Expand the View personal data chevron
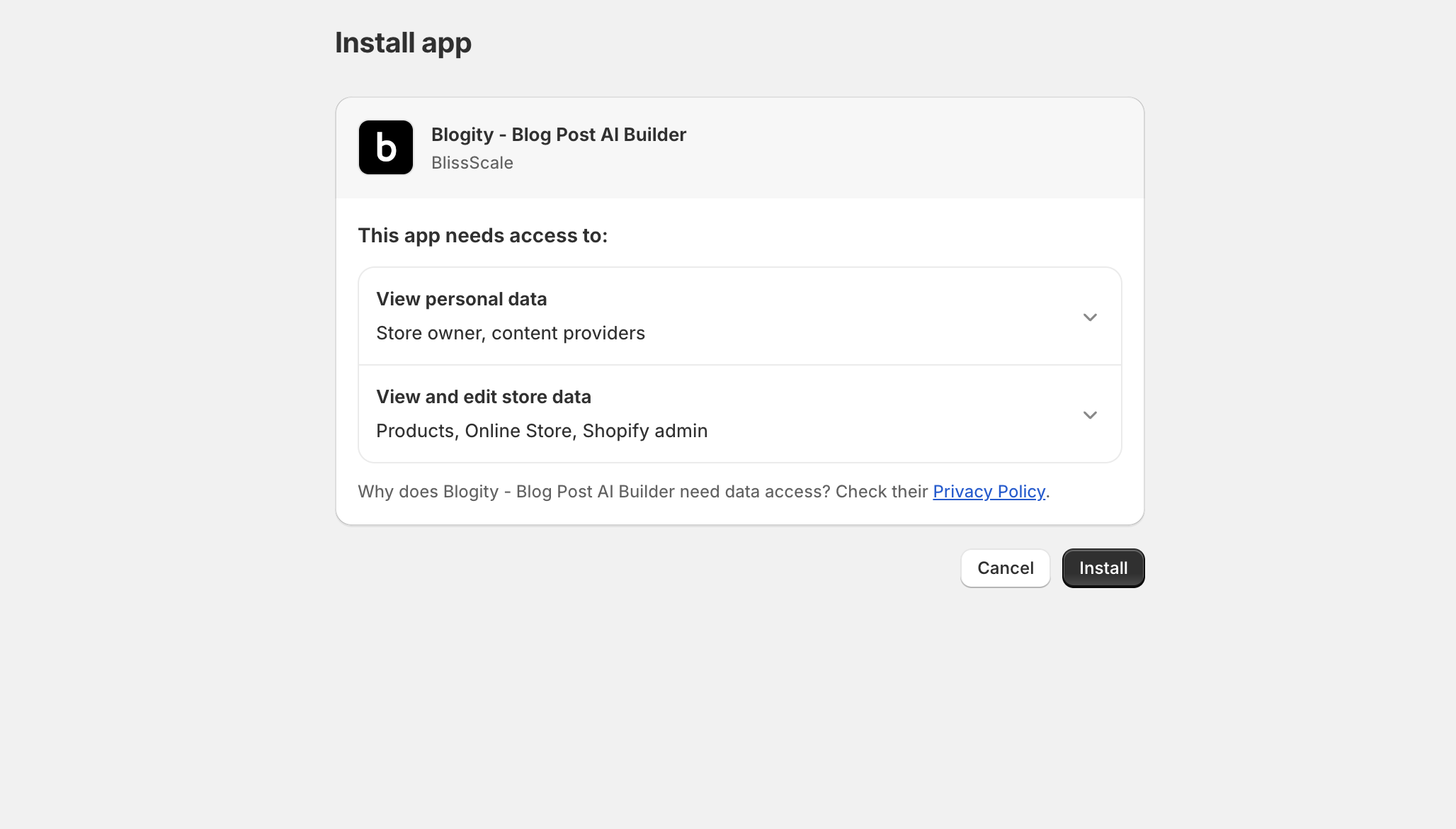The height and width of the screenshot is (829, 1456). coord(1090,317)
